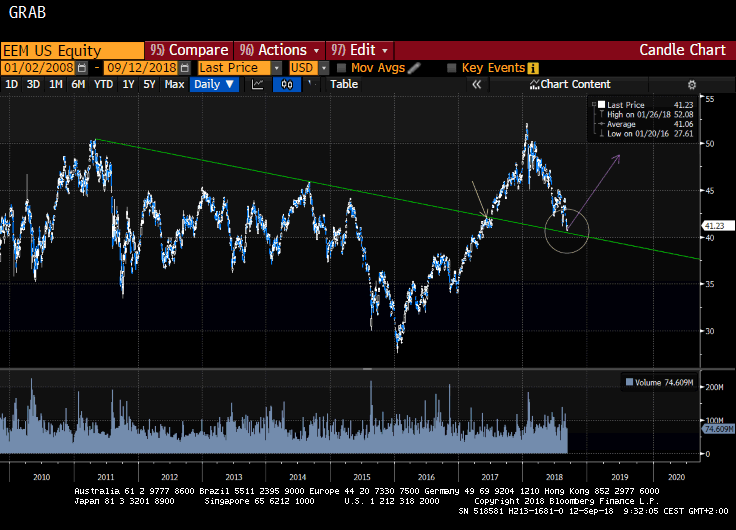
Task: Click the start date 01/02/2008 field
Action: coord(38,68)
